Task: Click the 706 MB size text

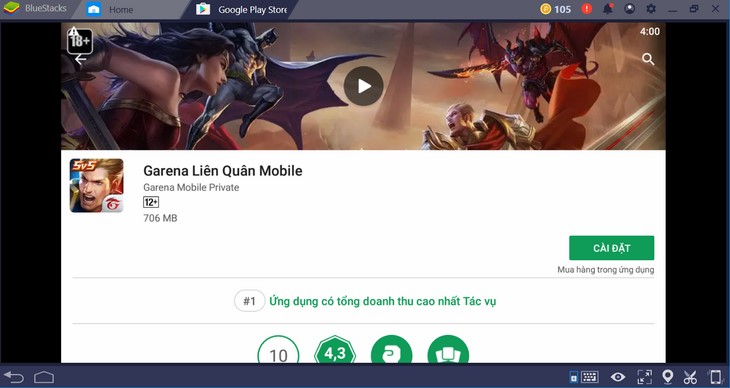Action: 160,218
